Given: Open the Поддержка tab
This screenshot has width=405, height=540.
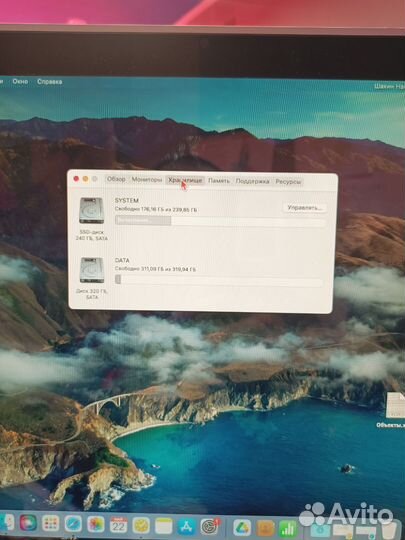Looking at the screenshot, I should click(x=252, y=181).
